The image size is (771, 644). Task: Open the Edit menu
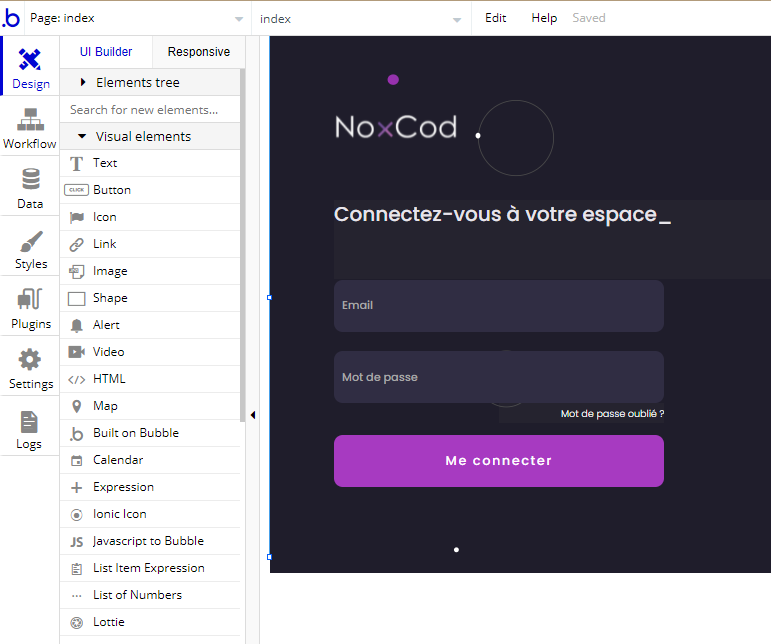495,18
